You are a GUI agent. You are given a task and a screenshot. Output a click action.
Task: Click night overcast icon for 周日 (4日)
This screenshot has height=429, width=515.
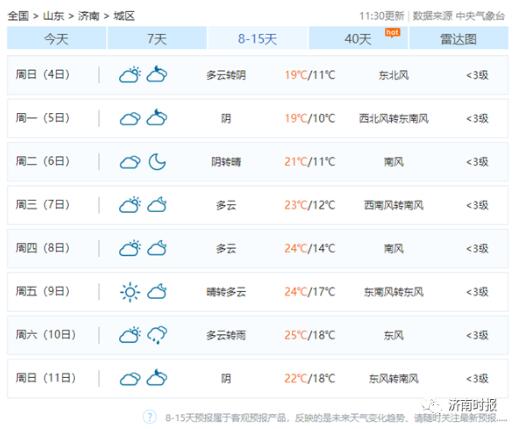(x=157, y=74)
